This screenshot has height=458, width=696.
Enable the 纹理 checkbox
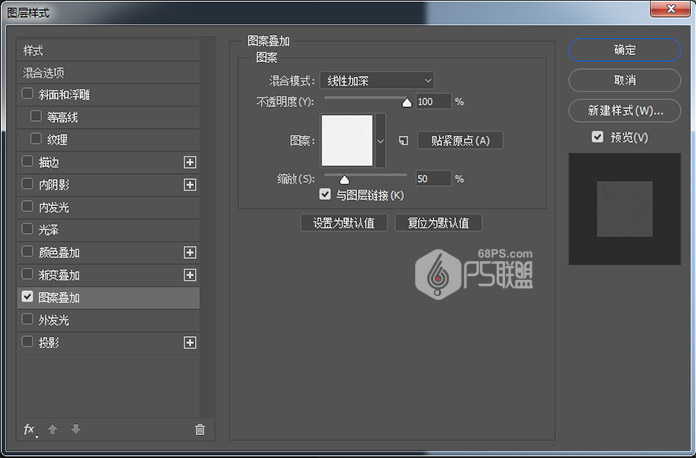click(36, 138)
